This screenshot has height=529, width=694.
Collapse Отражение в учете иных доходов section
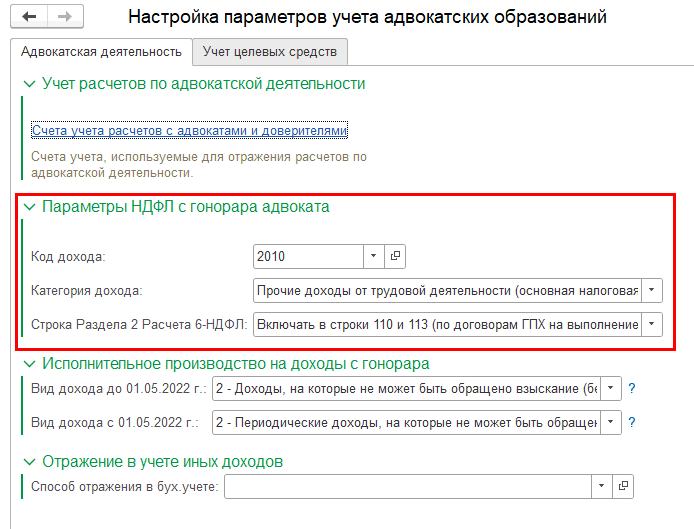(28, 461)
